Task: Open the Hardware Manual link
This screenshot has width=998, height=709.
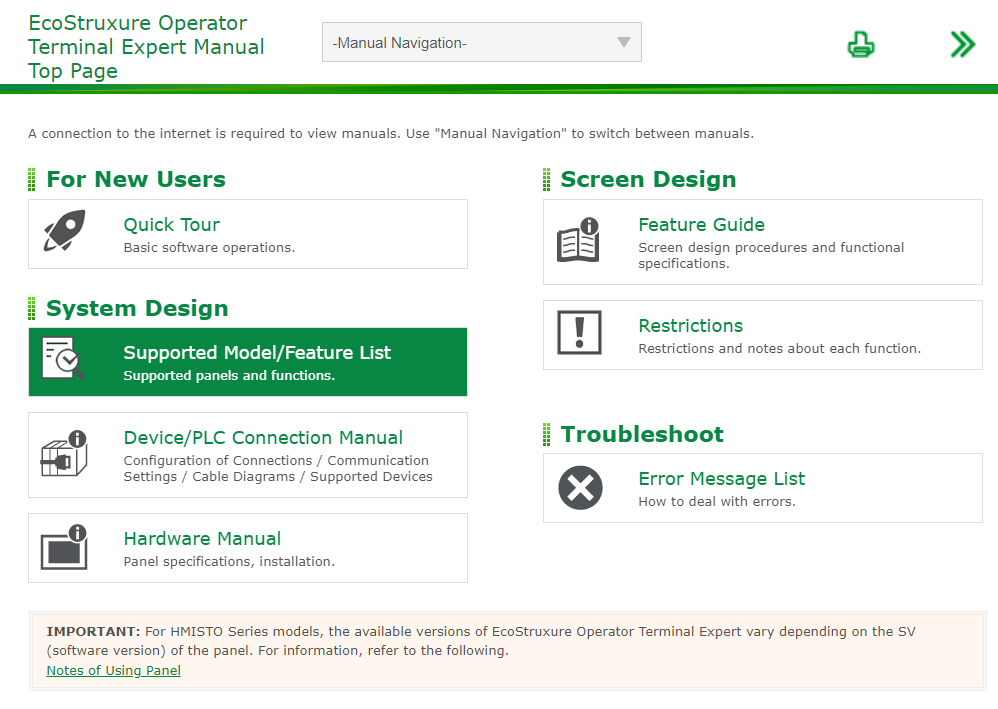Action: coord(202,539)
